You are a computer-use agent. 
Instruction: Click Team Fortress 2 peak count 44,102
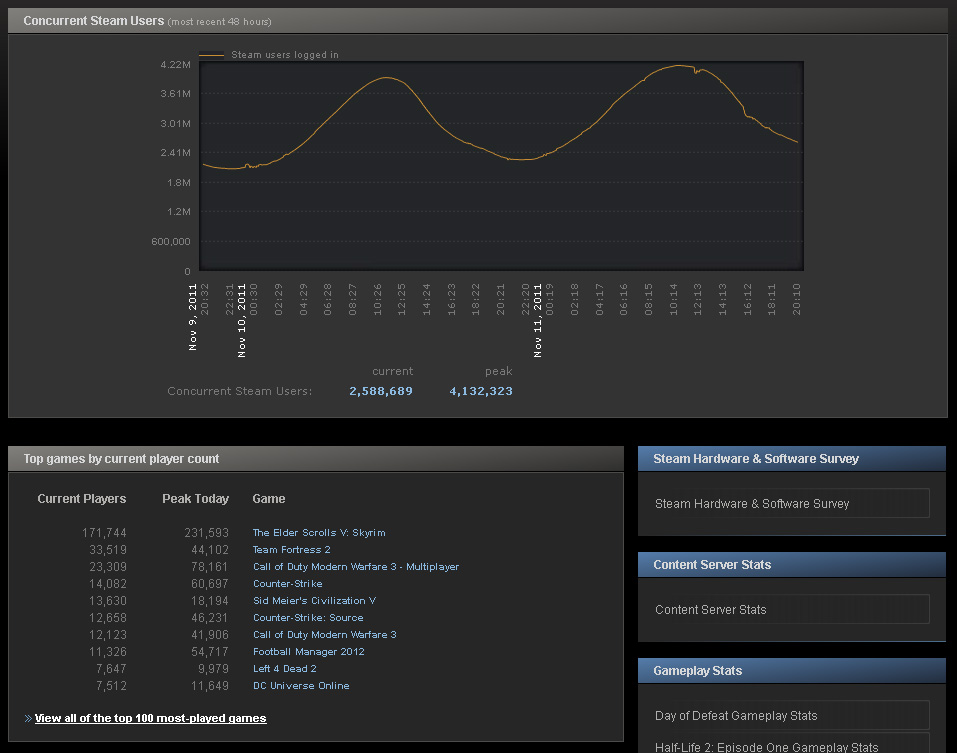[x=210, y=550]
